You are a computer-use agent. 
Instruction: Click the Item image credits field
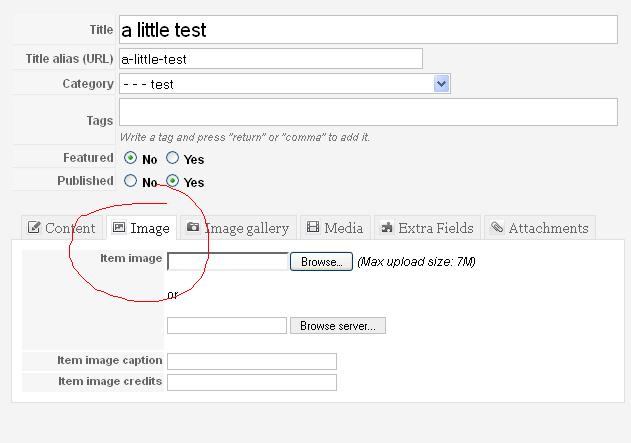pyautogui.click(x=252, y=382)
